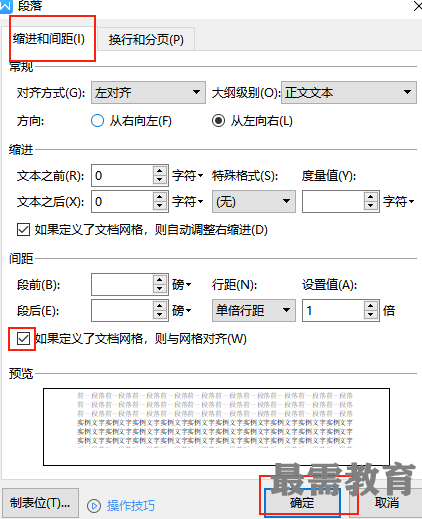Click the 段后(E) spacing input field

click(x=122, y=310)
